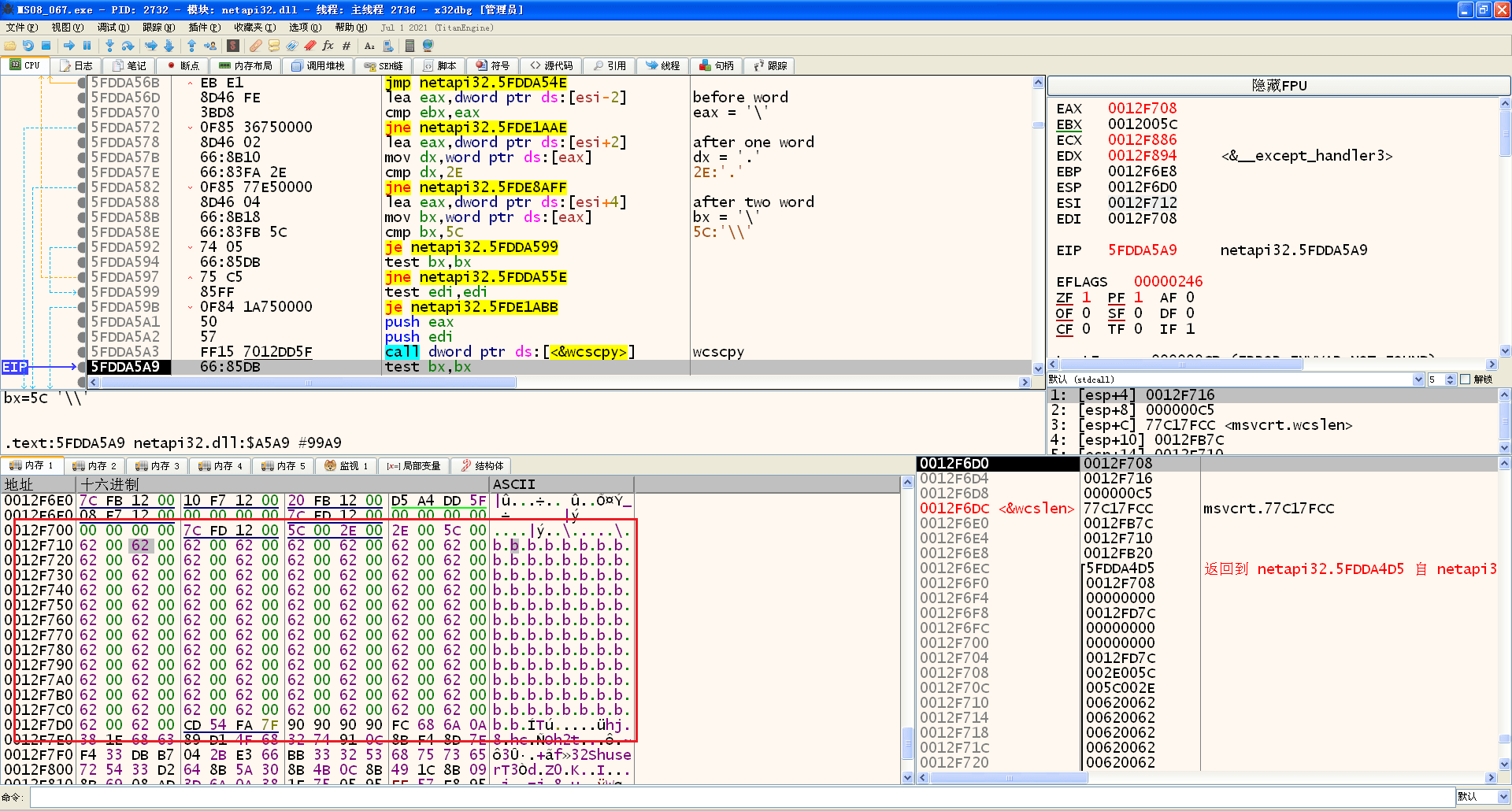Viewport: 1512px width, 811px height.
Task: Switch to the 内存布局 memory map tab
Action: pos(246,66)
